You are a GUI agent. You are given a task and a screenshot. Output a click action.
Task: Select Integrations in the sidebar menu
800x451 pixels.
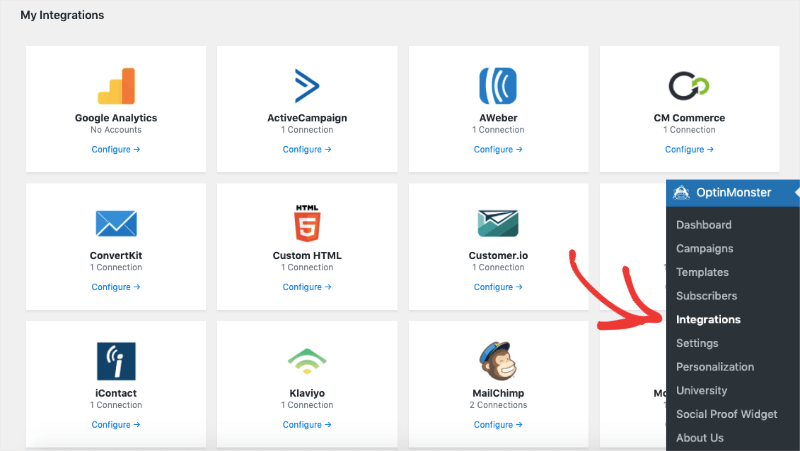click(708, 319)
